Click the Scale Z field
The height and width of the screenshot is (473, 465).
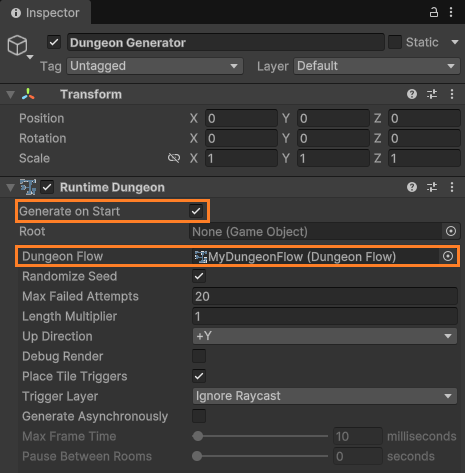[x=424, y=158]
